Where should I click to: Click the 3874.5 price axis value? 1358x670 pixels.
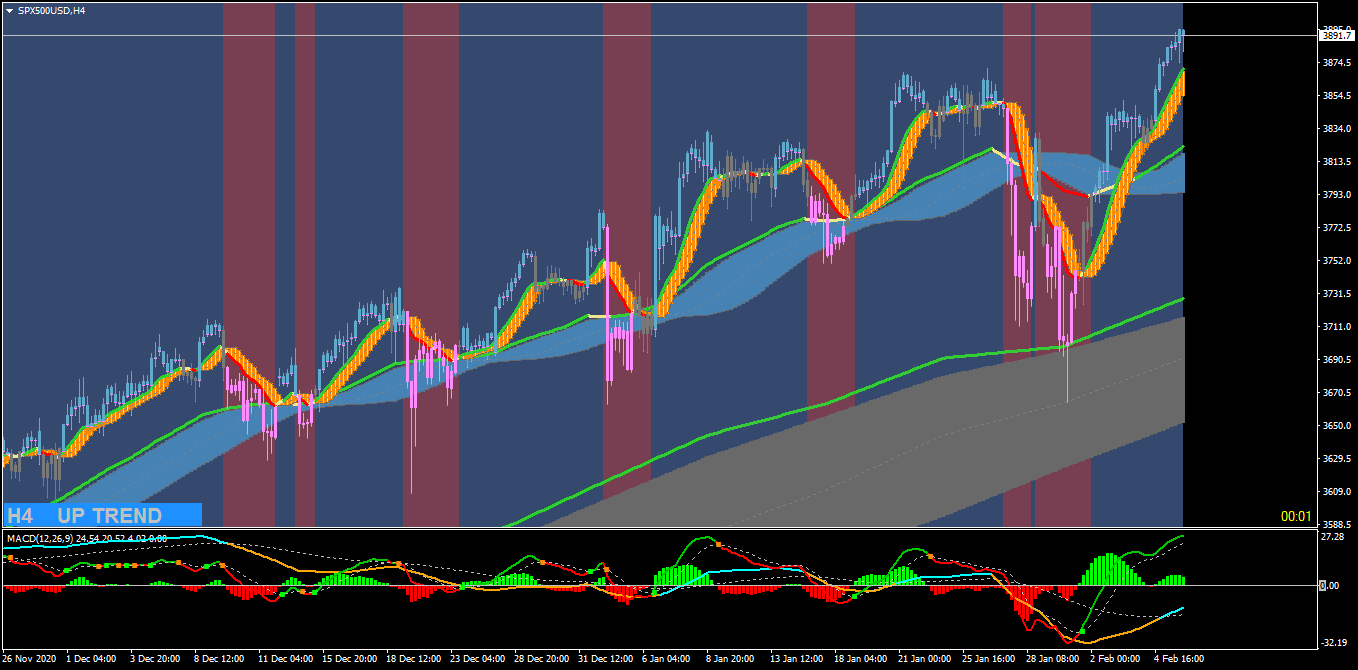tap(1337, 63)
